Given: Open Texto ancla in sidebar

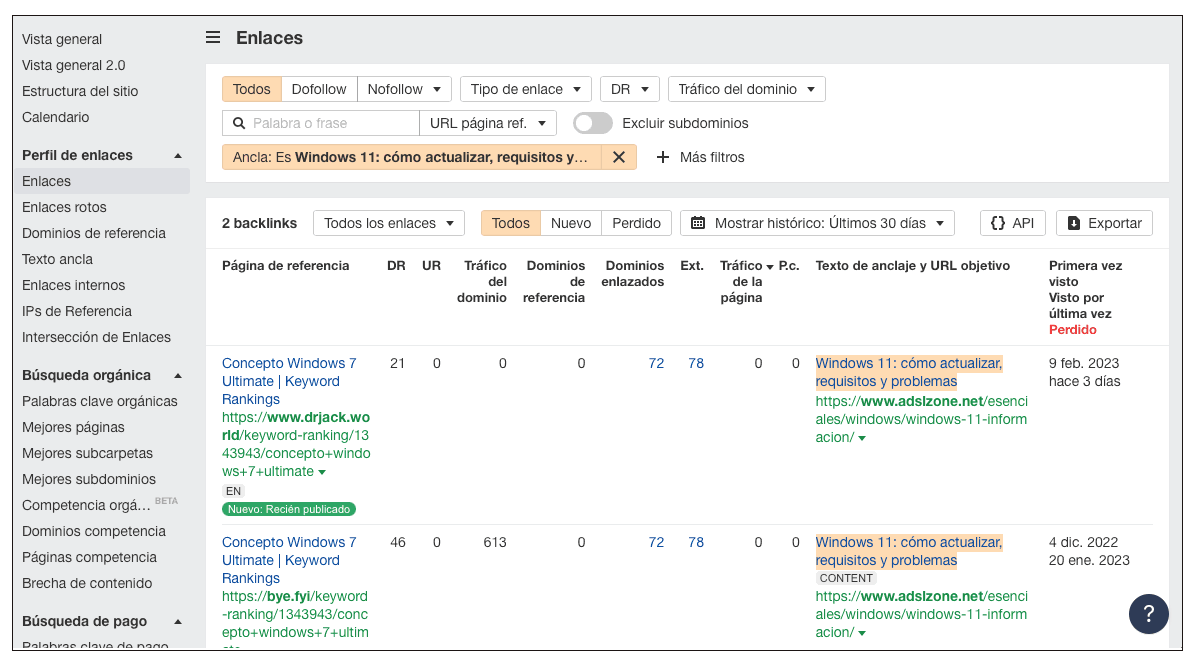Looking at the screenshot, I should click(57, 259).
